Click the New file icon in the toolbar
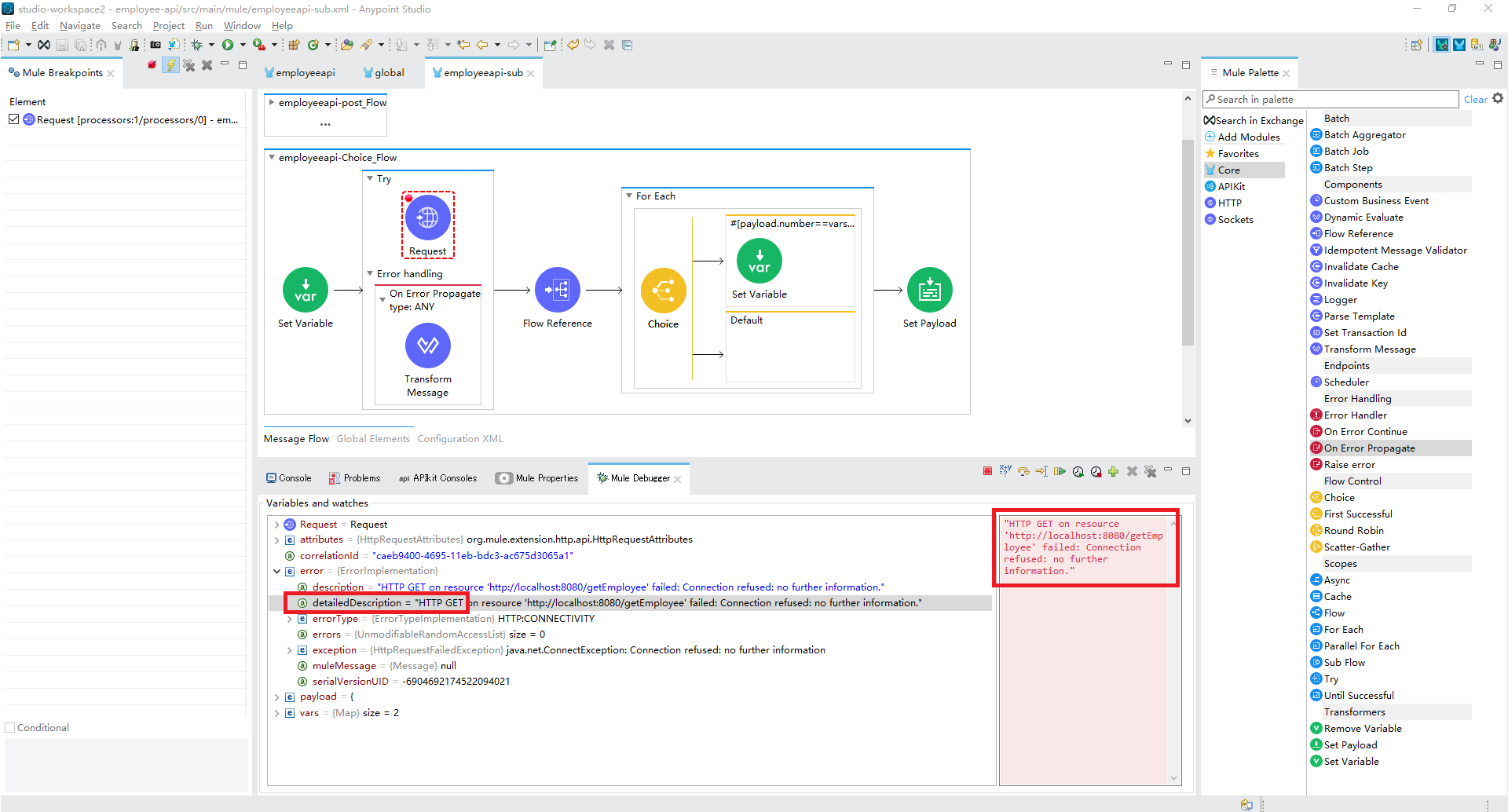The height and width of the screenshot is (812, 1508). (x=13, y=45)
